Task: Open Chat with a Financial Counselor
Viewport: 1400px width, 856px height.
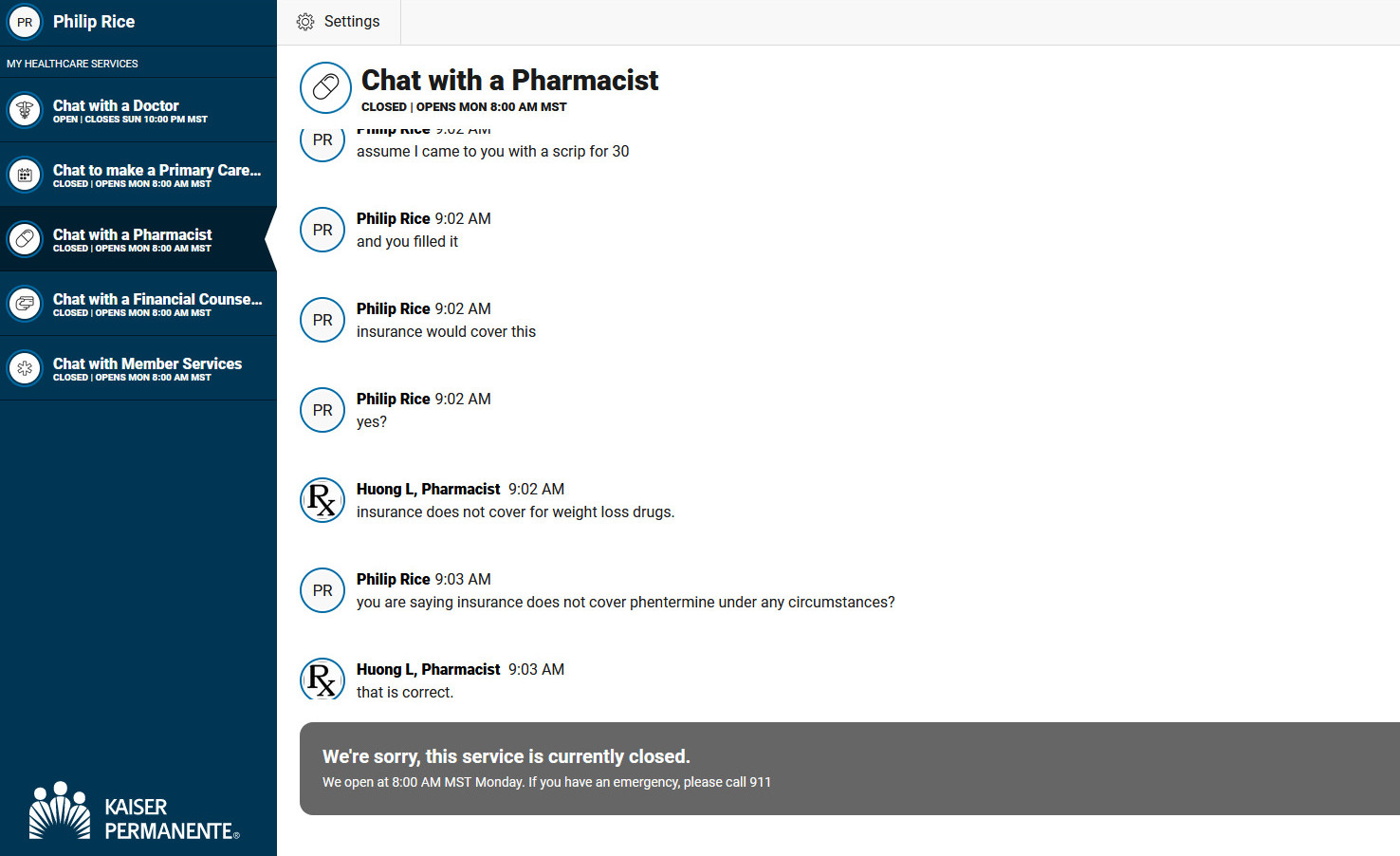Action: coord(138,304)
